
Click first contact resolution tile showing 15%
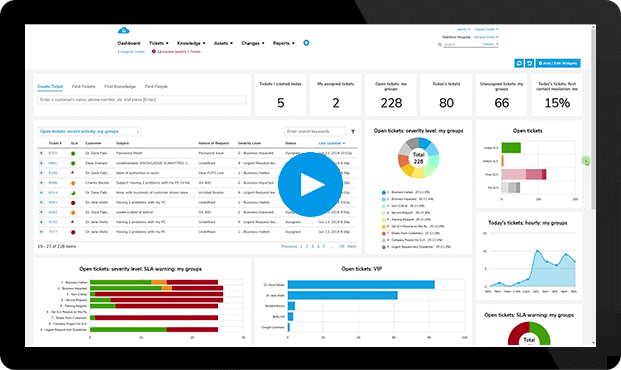point(557,95)
